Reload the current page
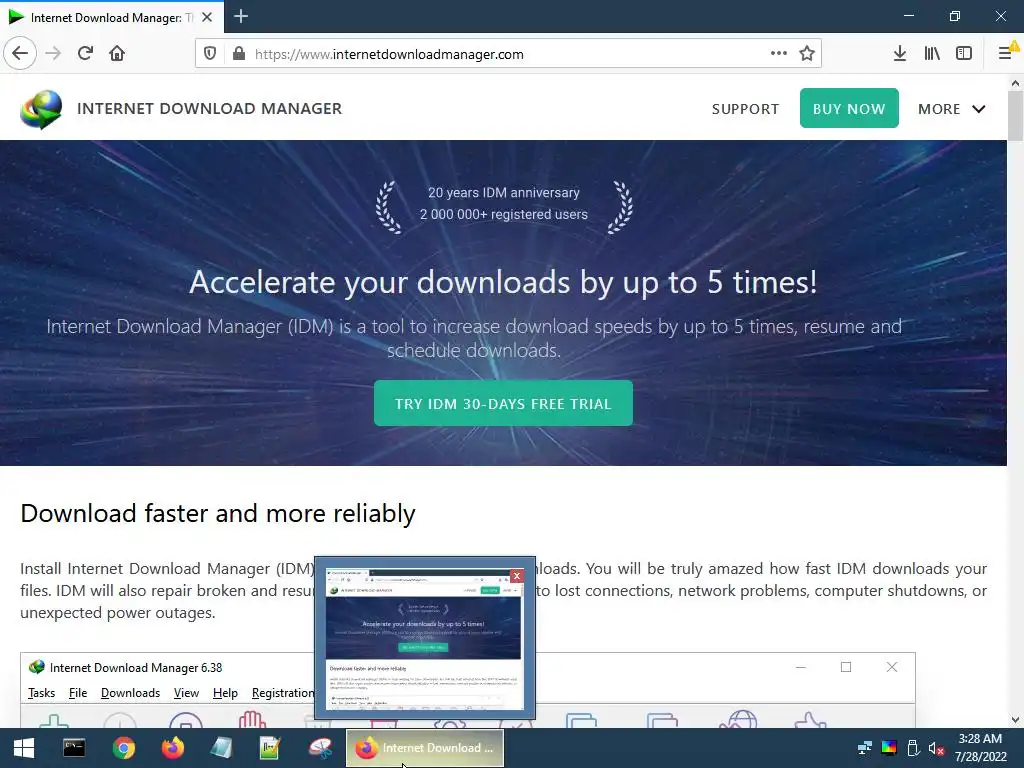The height and width of the screenshot is (768, 1024). pyautogui.click(x=85, y=53)
